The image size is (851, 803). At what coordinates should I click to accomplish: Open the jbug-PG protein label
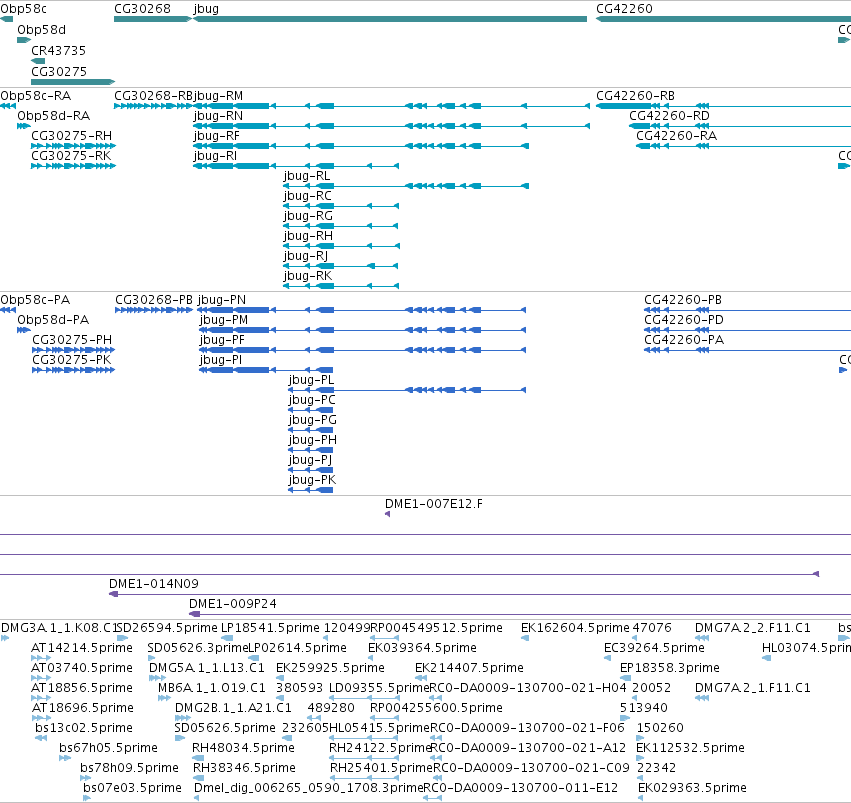pos(313,420)
